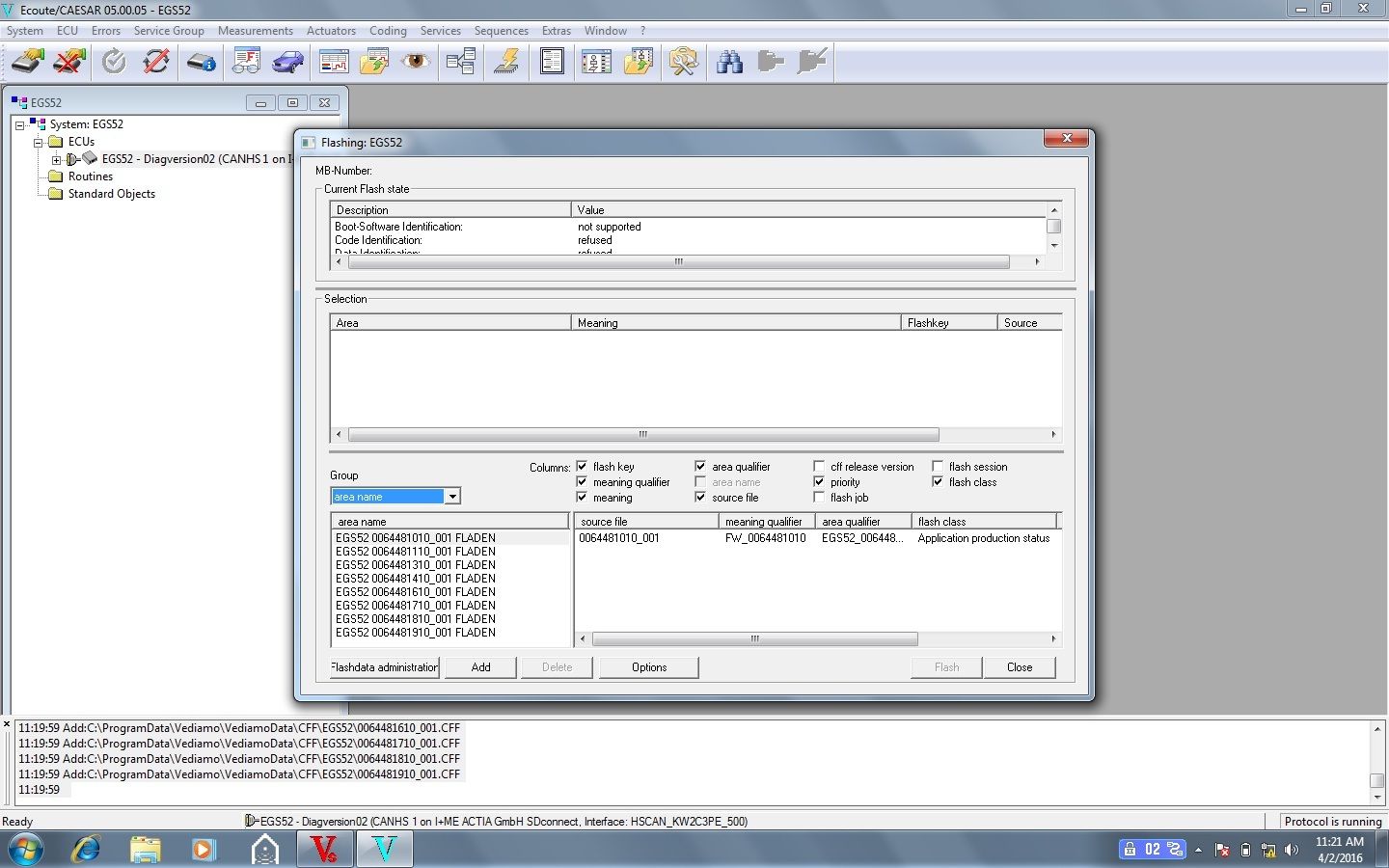Click the gray circular checkmark toolbar icon
The height and width of the screenshot is (868, 1389).
114,63
